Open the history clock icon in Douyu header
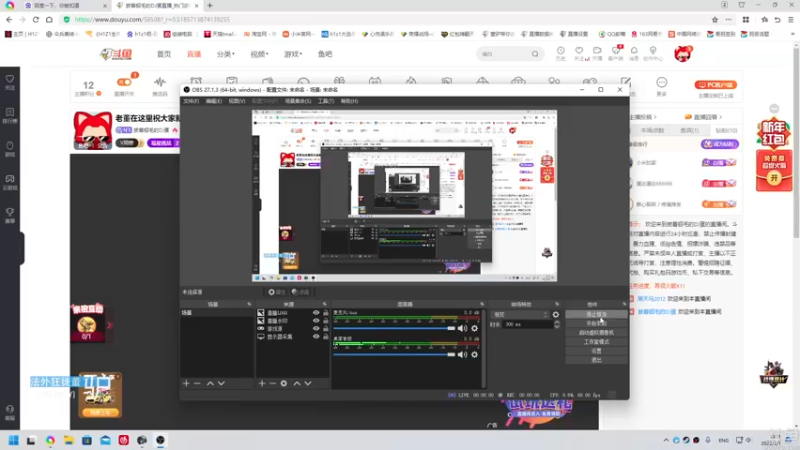This screenshot has height=450, width=800. click(561, 51)
